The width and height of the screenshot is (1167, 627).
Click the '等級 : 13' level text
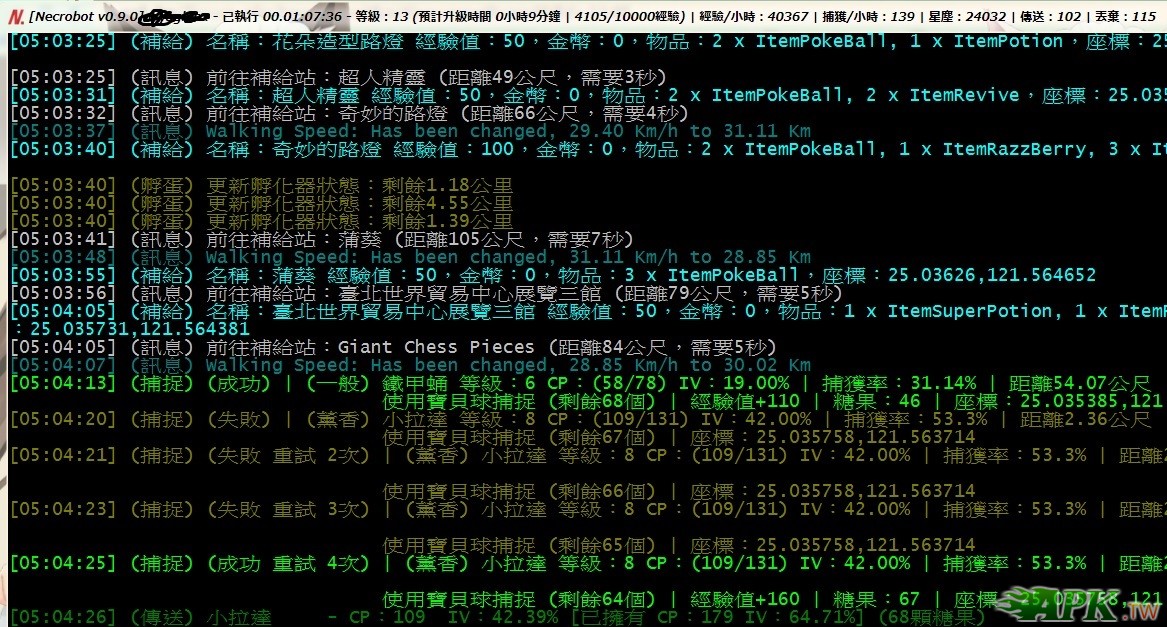[382, 16]
